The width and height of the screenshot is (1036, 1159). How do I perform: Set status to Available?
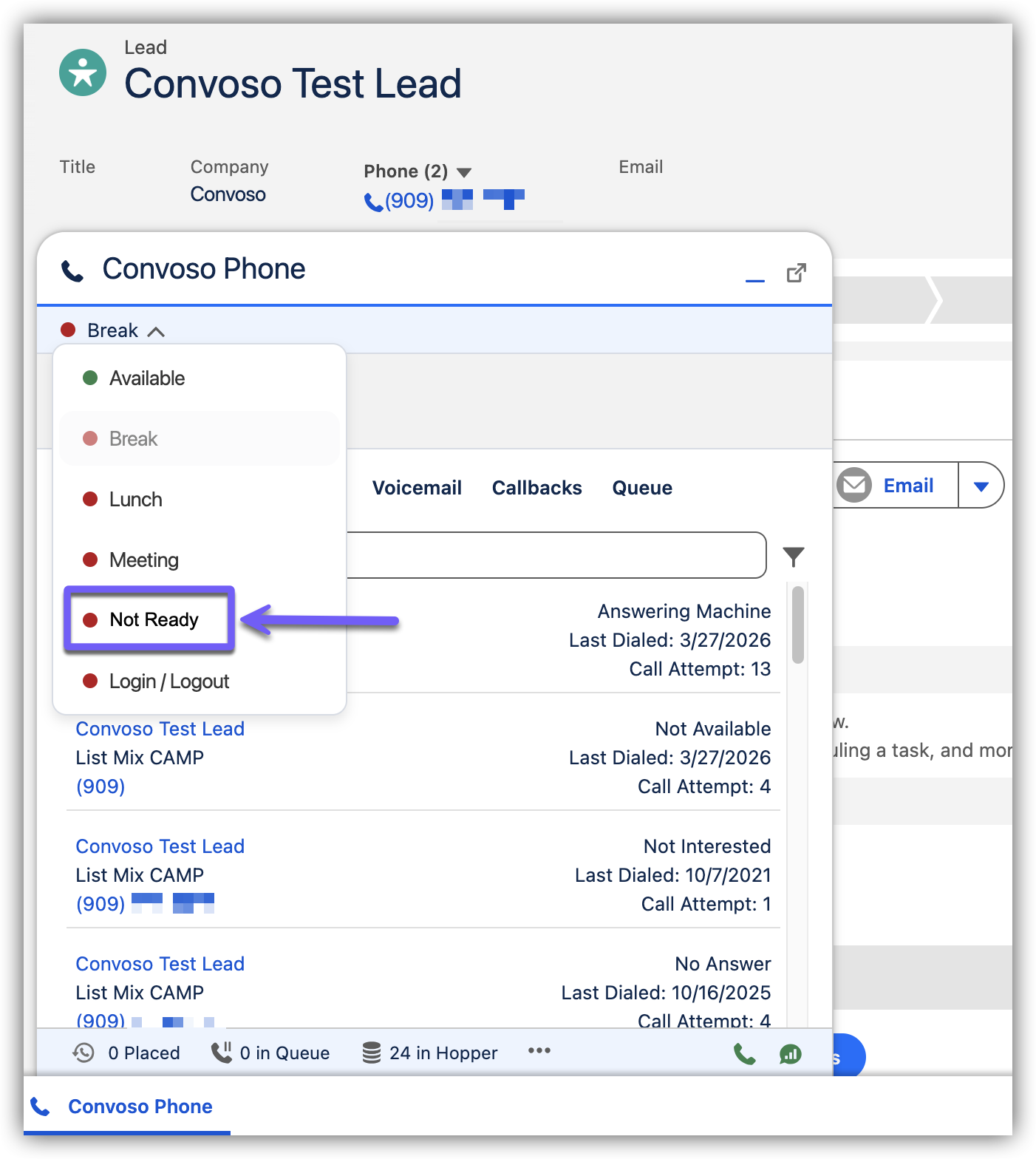(x=147, y=378)
